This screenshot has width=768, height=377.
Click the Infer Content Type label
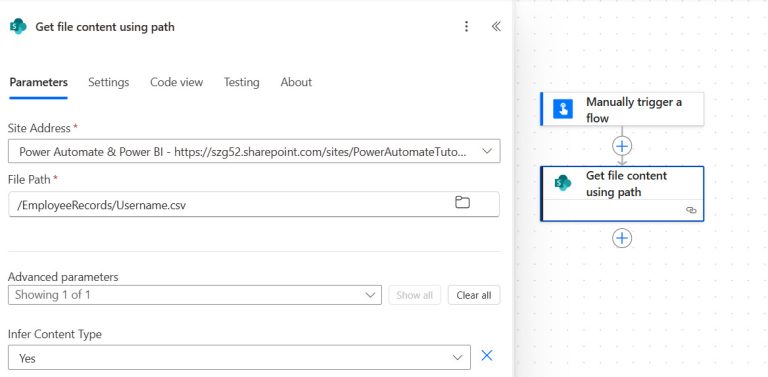point(55,334)
